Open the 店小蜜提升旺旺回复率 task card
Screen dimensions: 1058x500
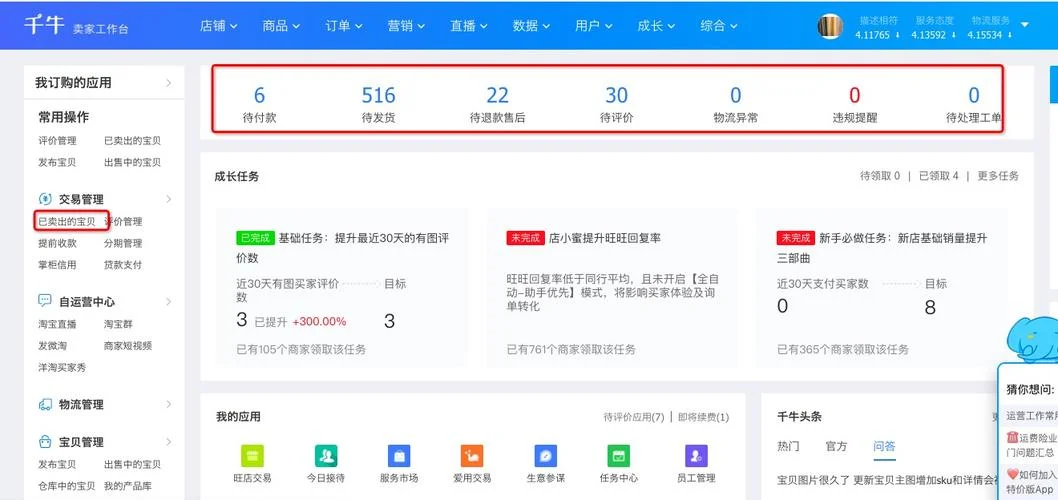click(612, 288)
